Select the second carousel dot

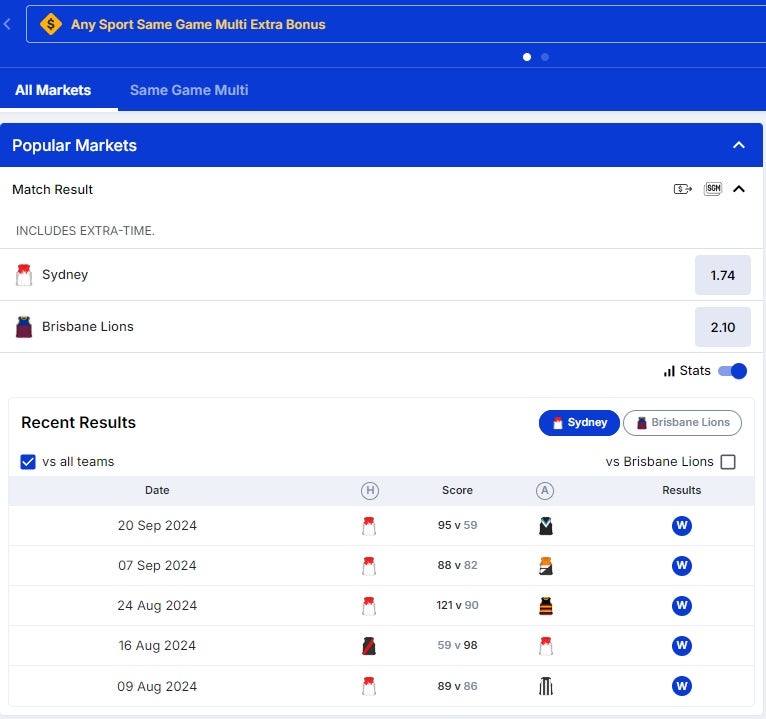[545, 57]
